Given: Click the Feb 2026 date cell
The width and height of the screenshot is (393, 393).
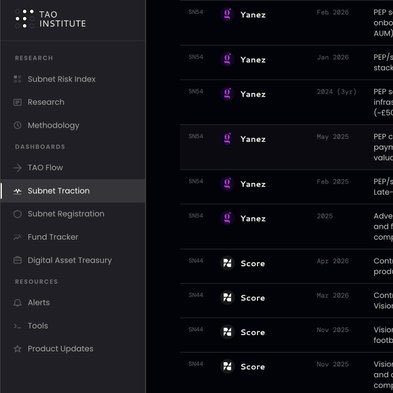Looking at the screenshot, I should [333, 13].
